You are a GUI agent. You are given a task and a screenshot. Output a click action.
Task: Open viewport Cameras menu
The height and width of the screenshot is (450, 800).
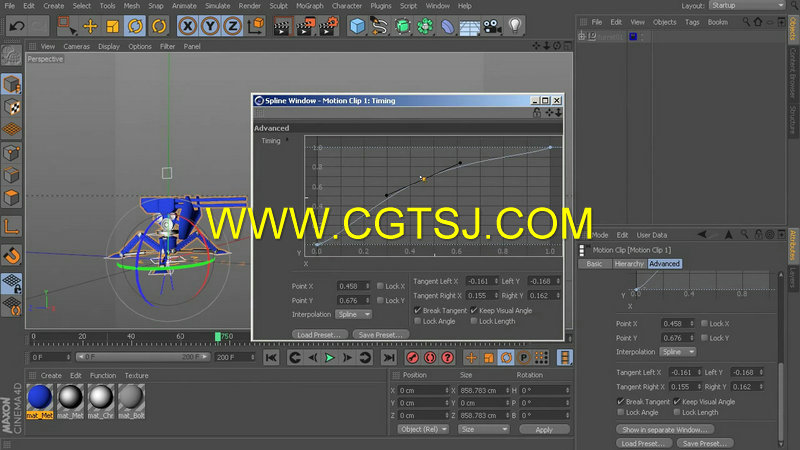77,46
